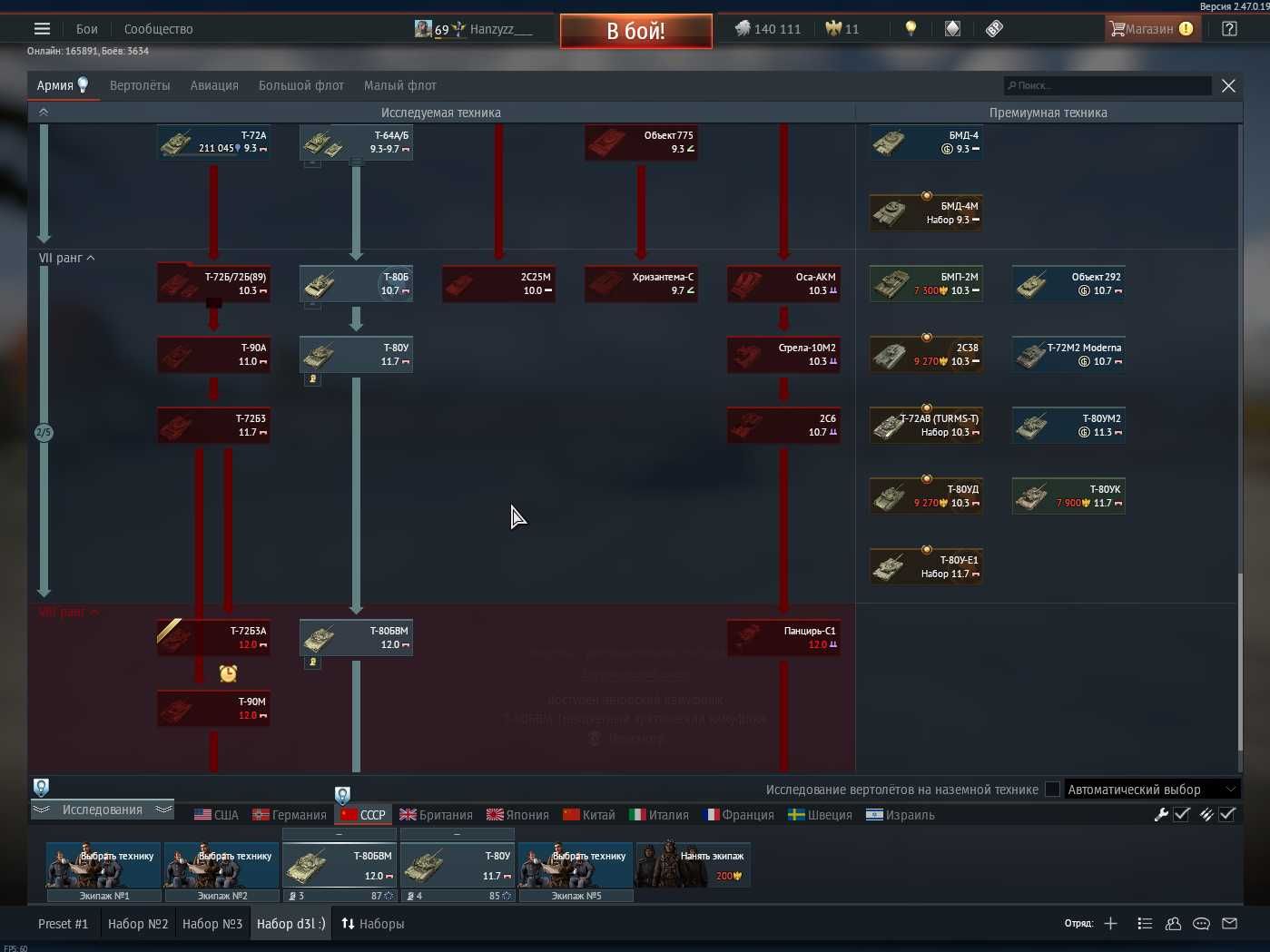Screen dimensions: 1270x952
Task: Select Германия nation tab
Action: click(x=290, y=815)
